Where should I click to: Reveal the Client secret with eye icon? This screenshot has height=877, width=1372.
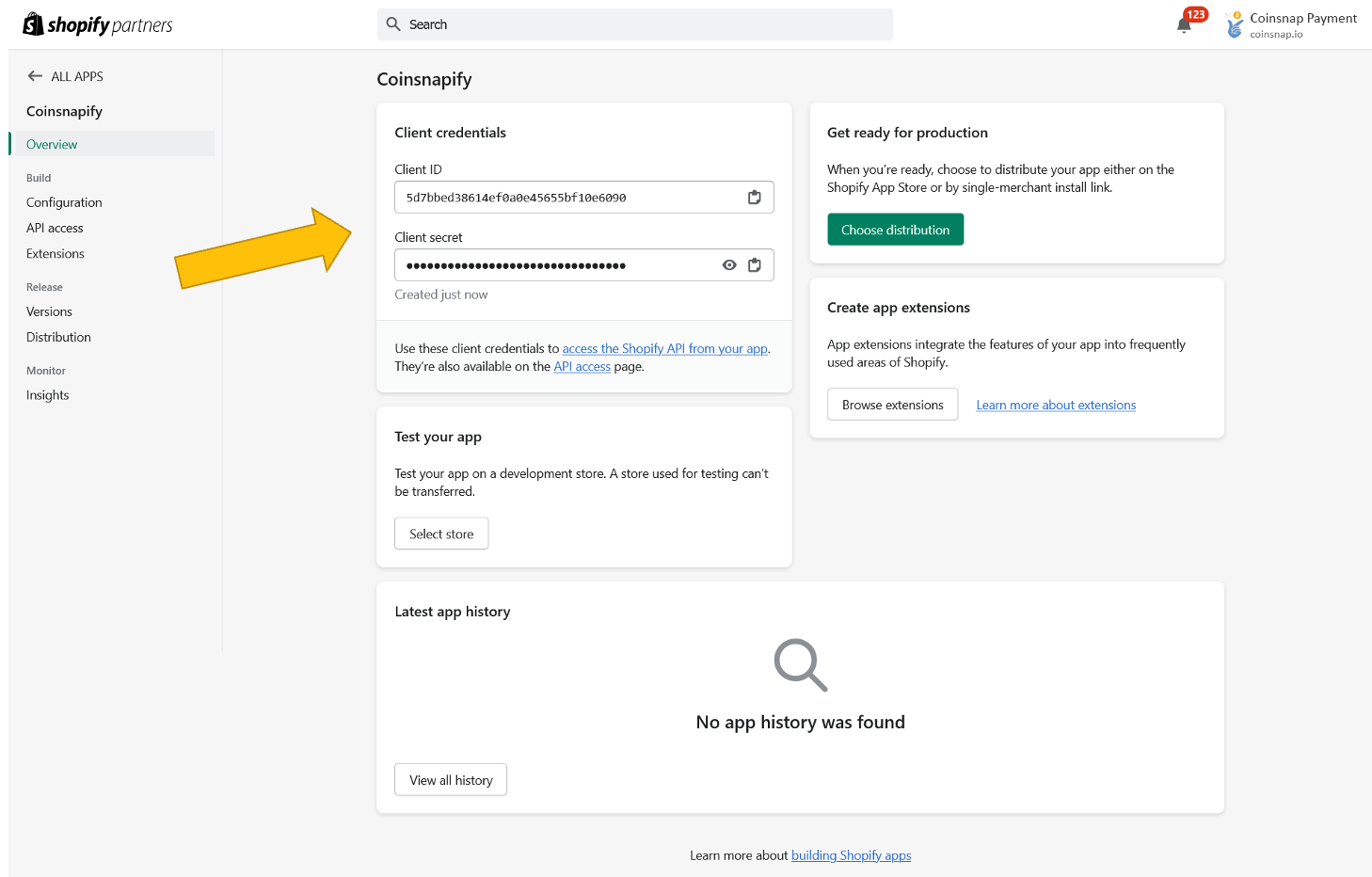point(729,265)
